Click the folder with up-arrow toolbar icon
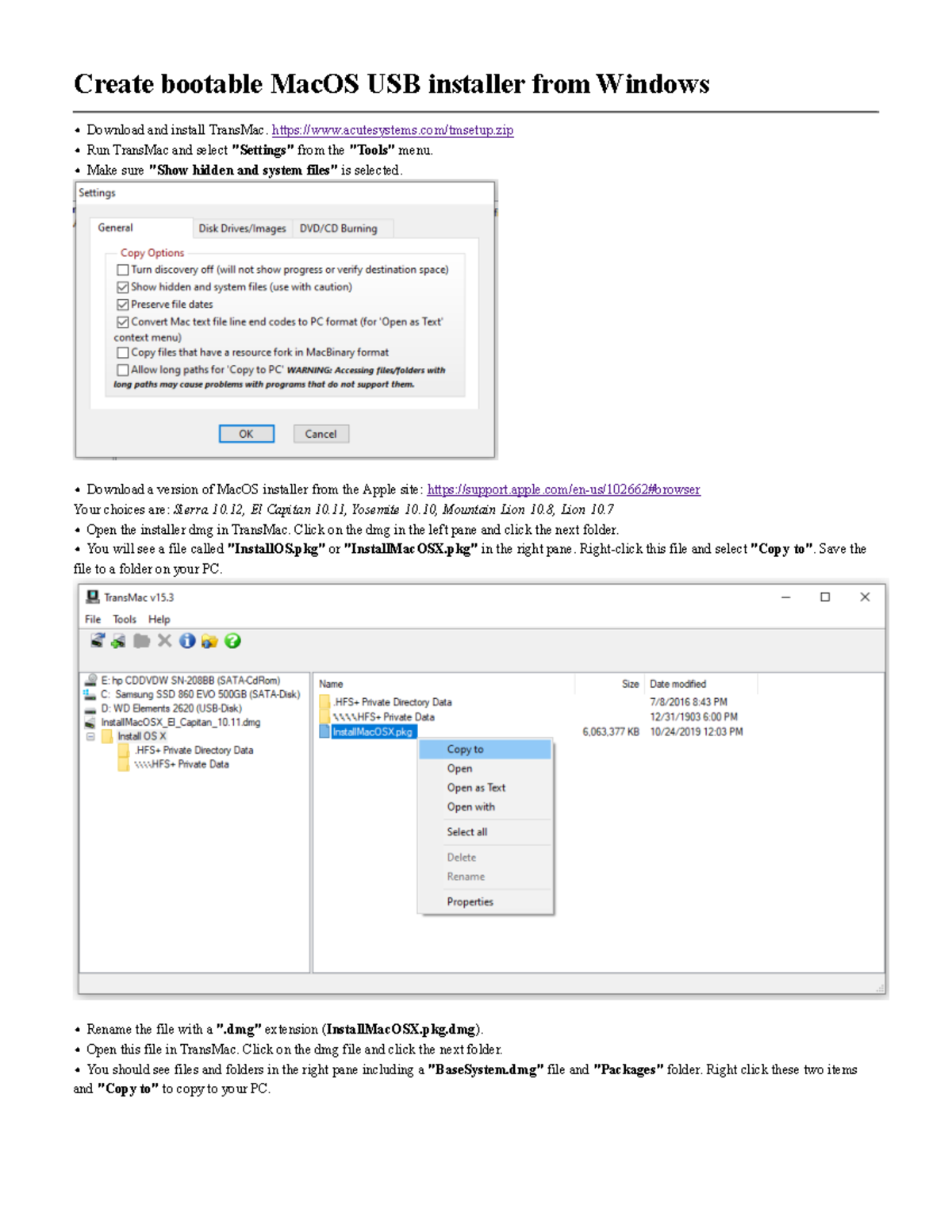The height and width of the screenshot is (1232, 952). (209, 641)
